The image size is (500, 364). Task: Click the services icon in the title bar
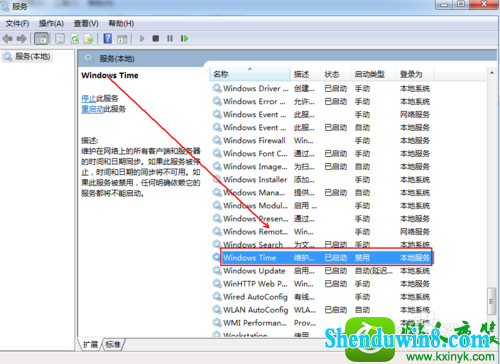coord(4,6)
